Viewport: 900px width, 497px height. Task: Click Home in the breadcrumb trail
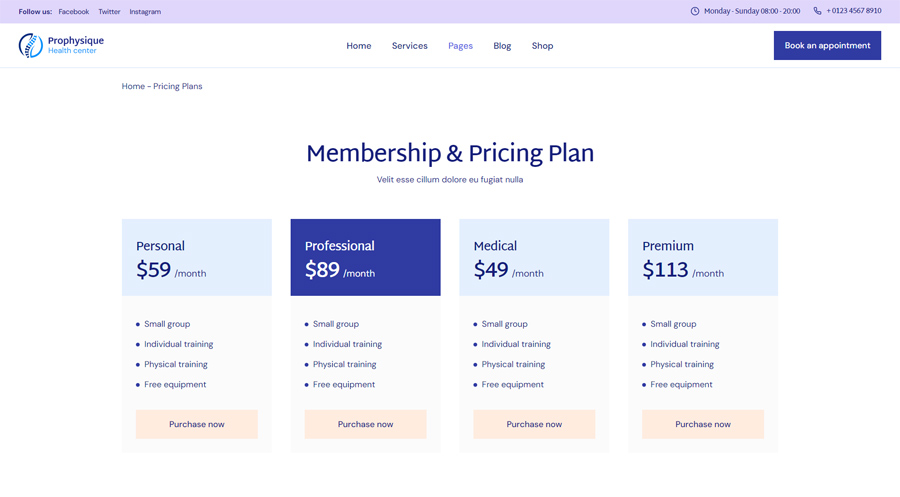pyautogui.click(x=133, y=86)
